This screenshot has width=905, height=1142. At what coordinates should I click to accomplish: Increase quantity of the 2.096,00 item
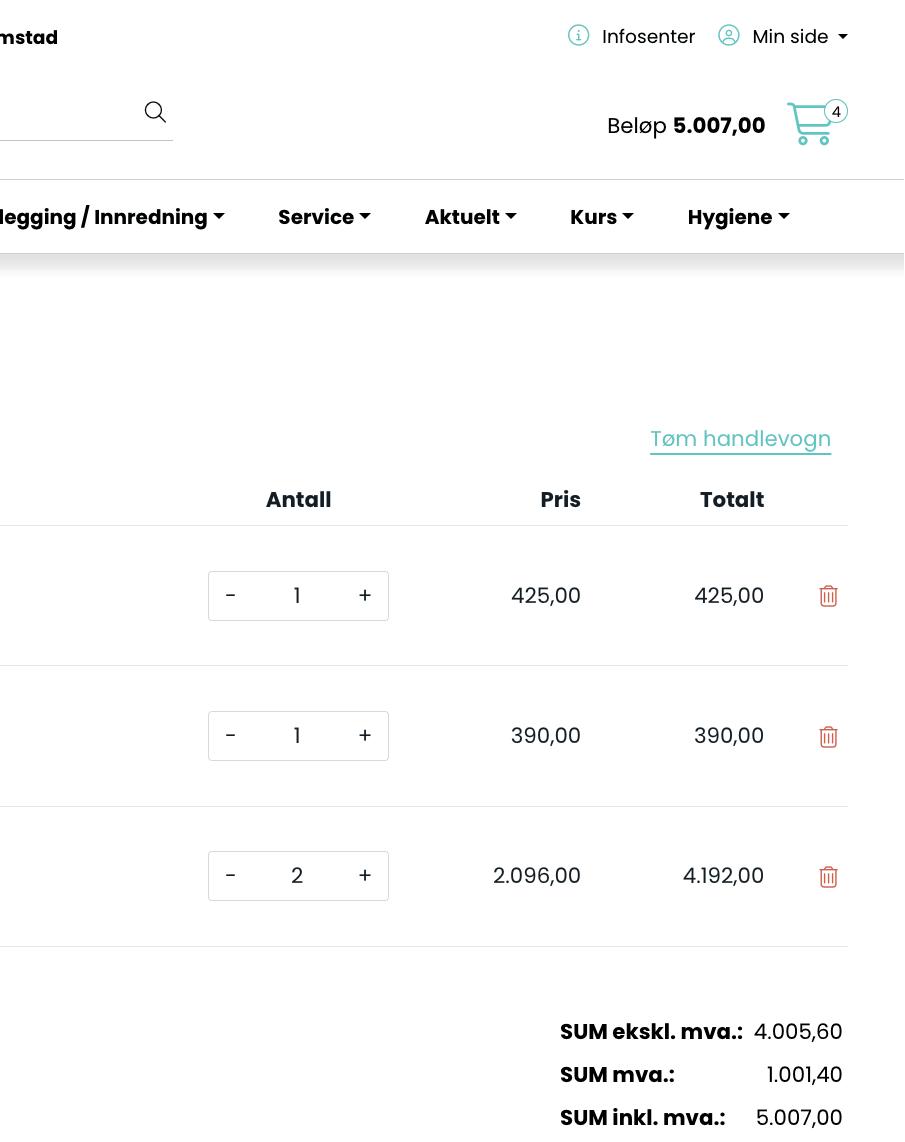[365, 876]
